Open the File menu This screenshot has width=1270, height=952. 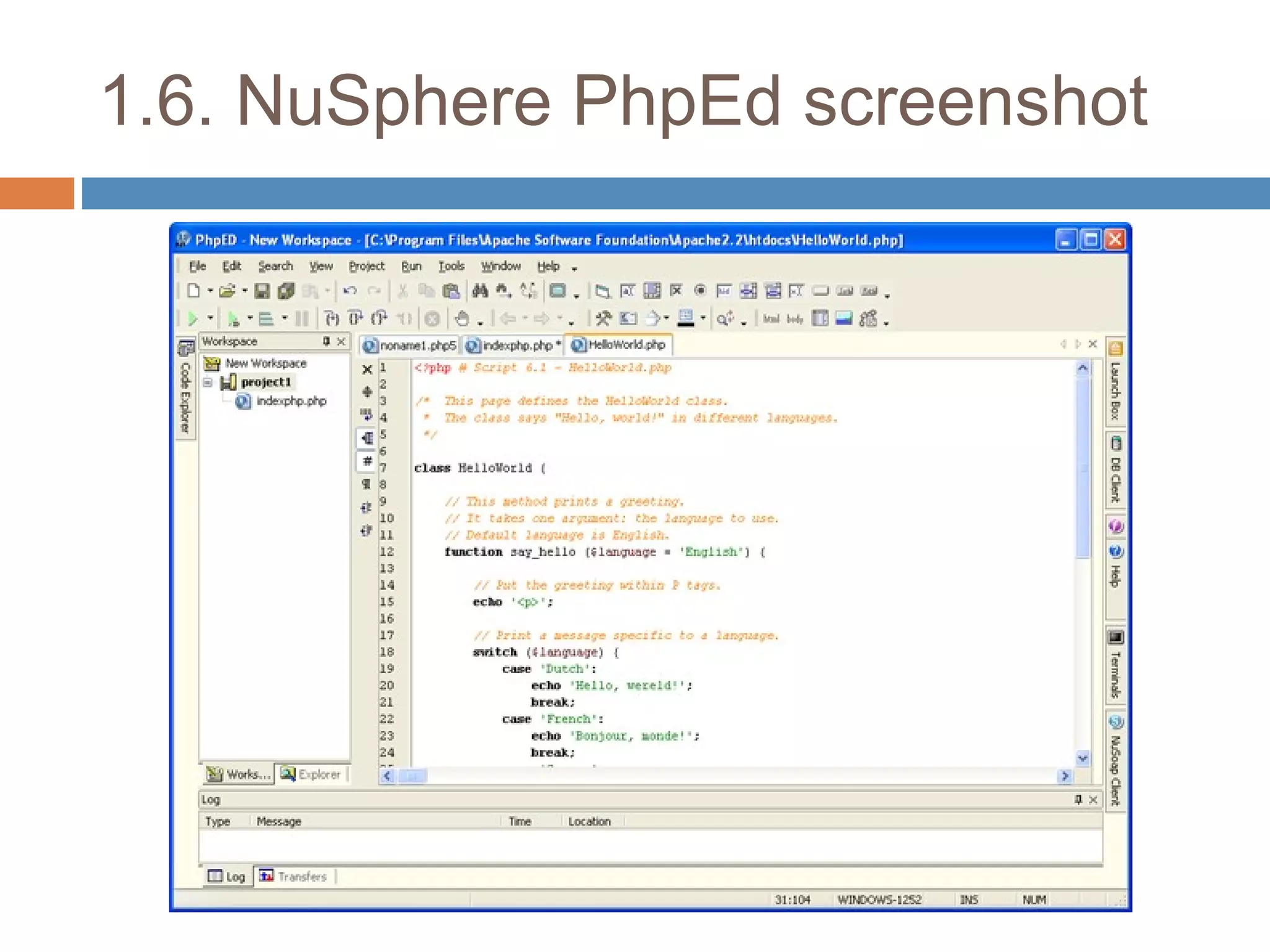click(198, 267)
